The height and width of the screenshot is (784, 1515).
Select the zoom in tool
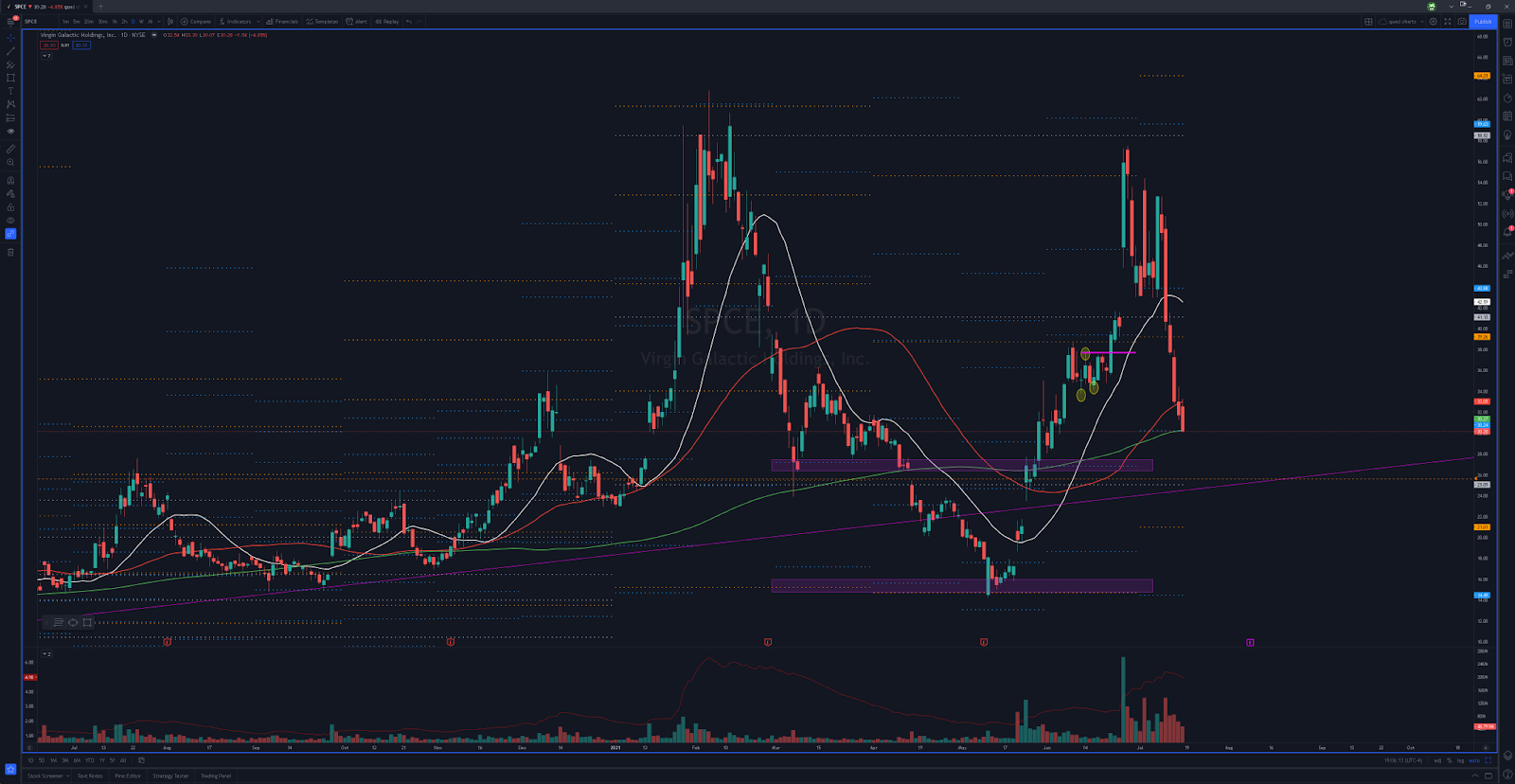10,162
